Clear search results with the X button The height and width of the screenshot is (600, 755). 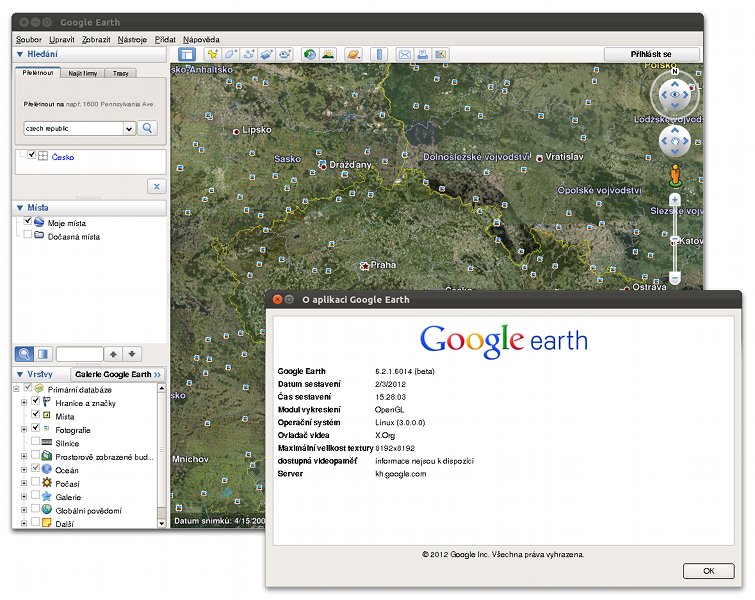coord(156,186)
